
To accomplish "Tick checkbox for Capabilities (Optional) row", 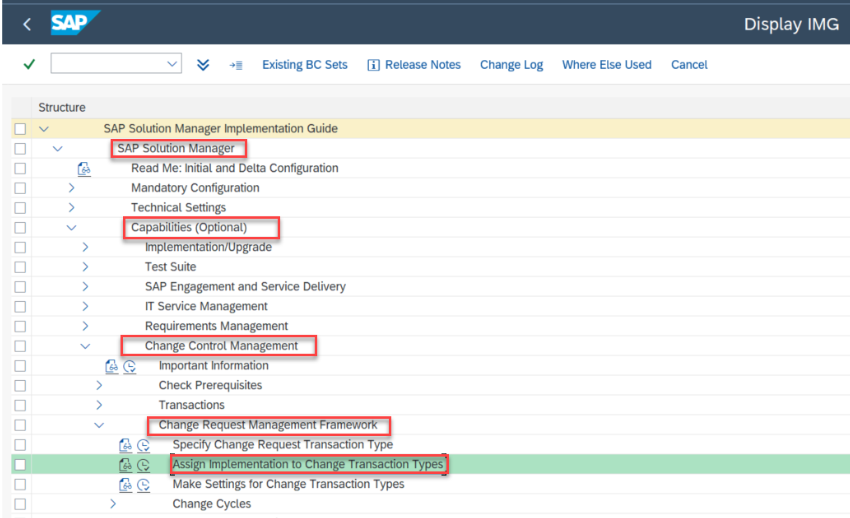I will tap(20, 228).
